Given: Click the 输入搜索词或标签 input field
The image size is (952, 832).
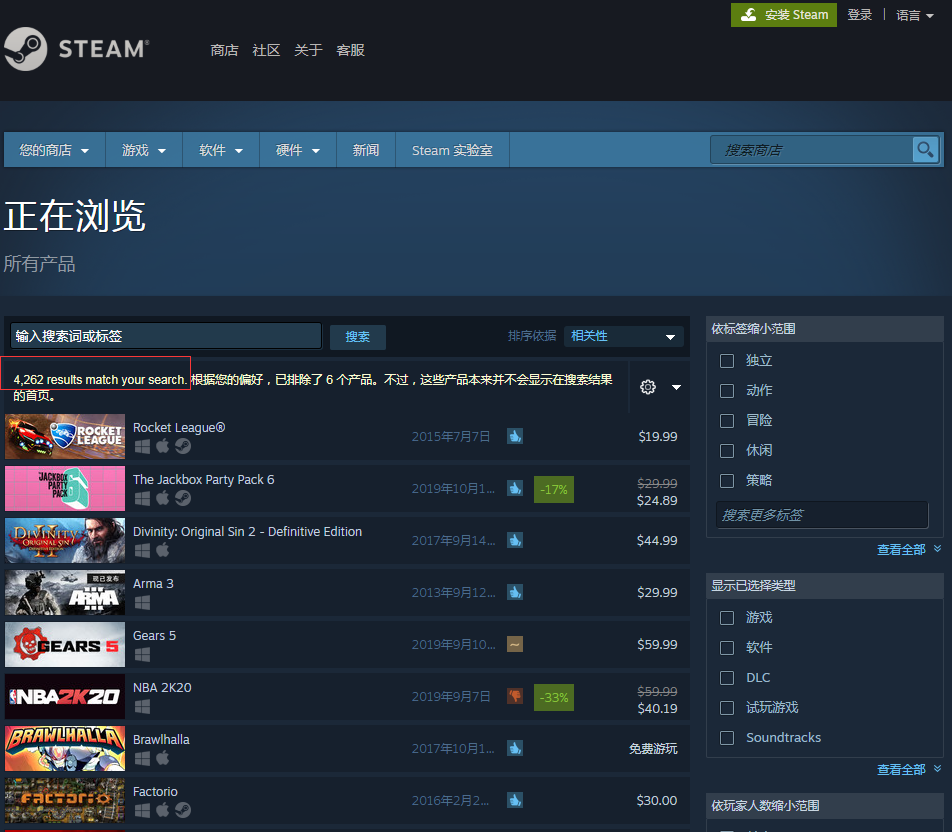Looking at the screenshot, I should point(166,336).
